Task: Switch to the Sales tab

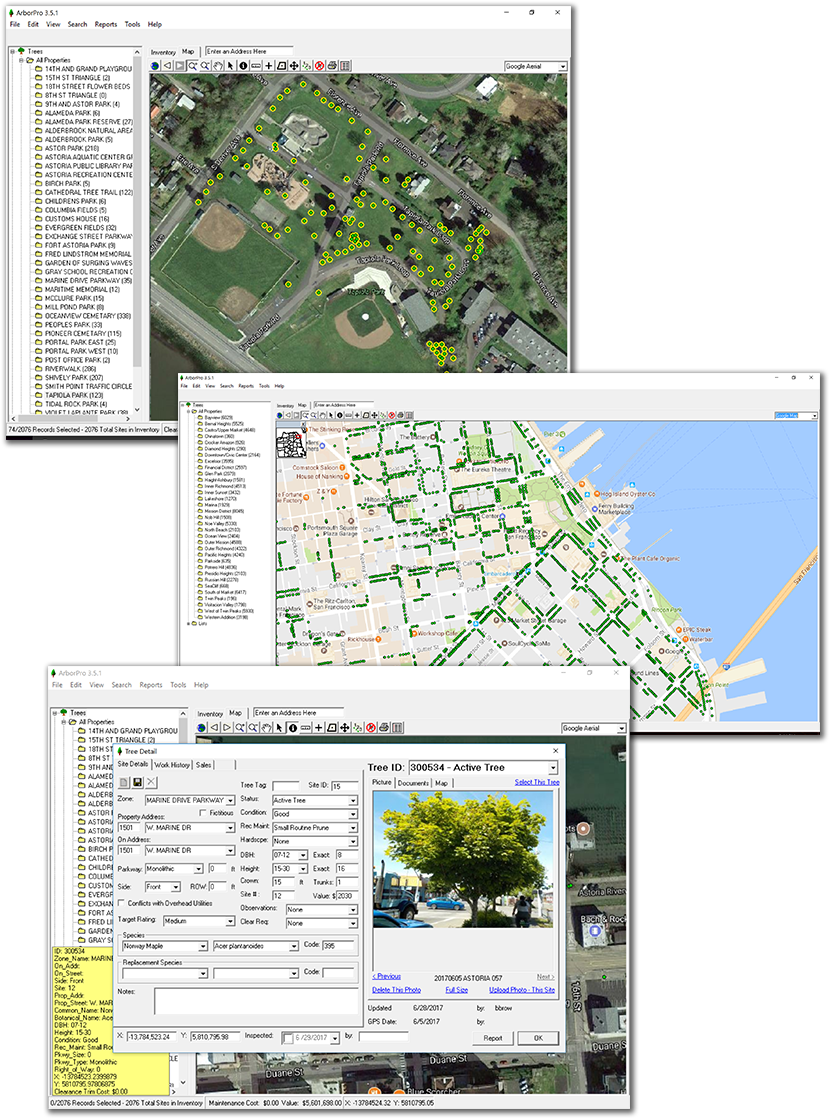Action: 203,764
